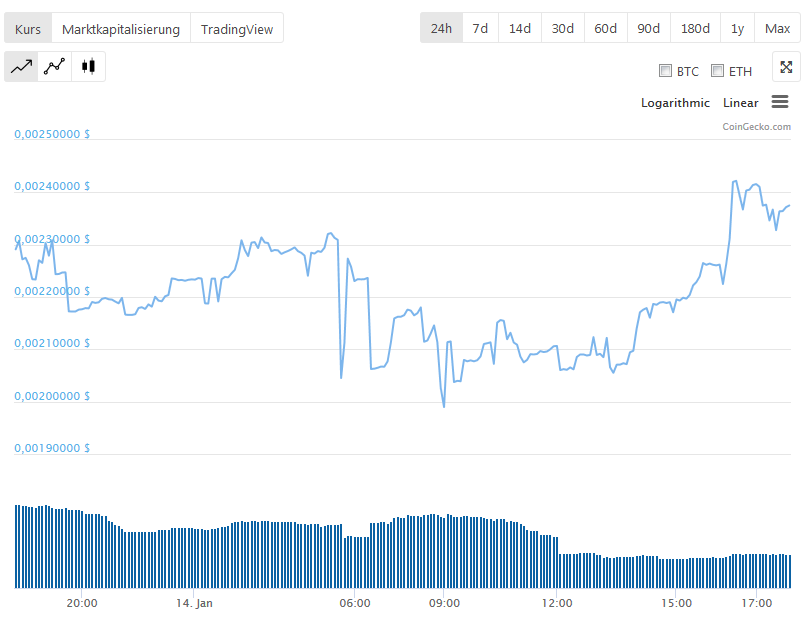Click the 09:00 time axis label
Screen dimensions: 803x624
[444, 603]
